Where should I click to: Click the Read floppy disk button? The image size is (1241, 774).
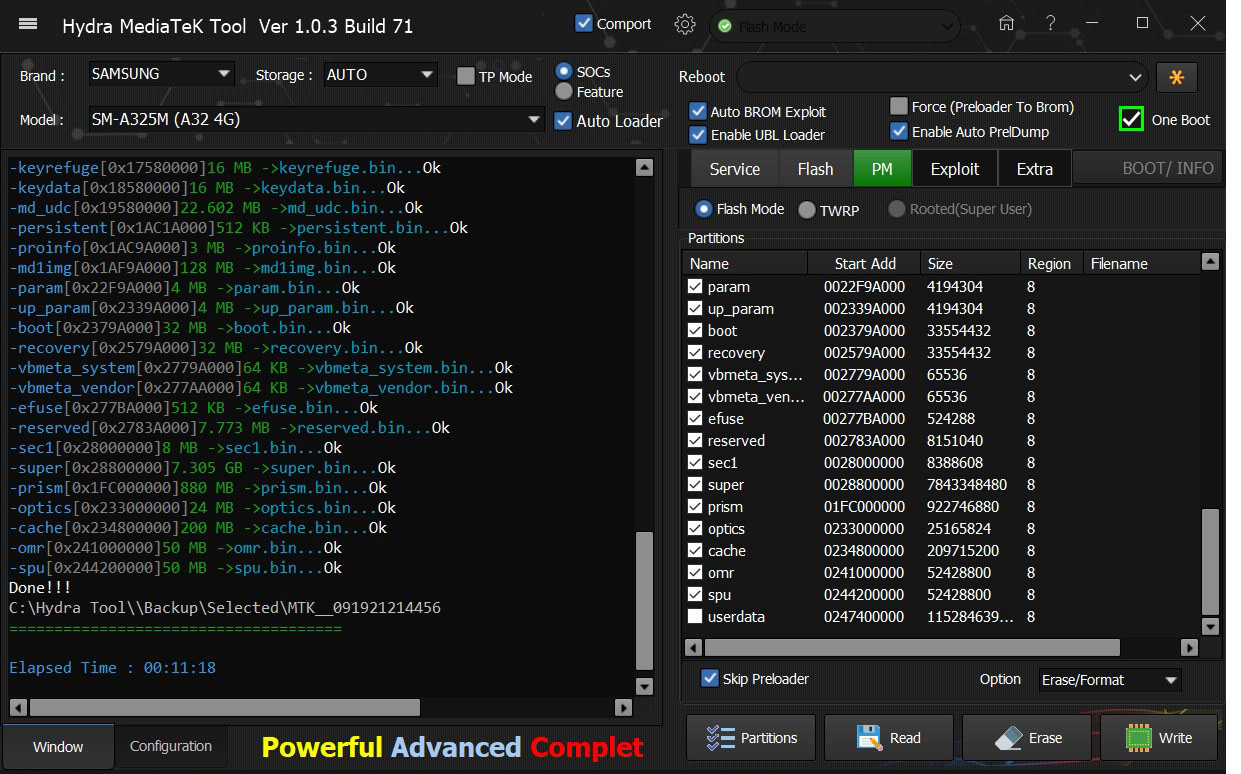click(x=888, y=738)
